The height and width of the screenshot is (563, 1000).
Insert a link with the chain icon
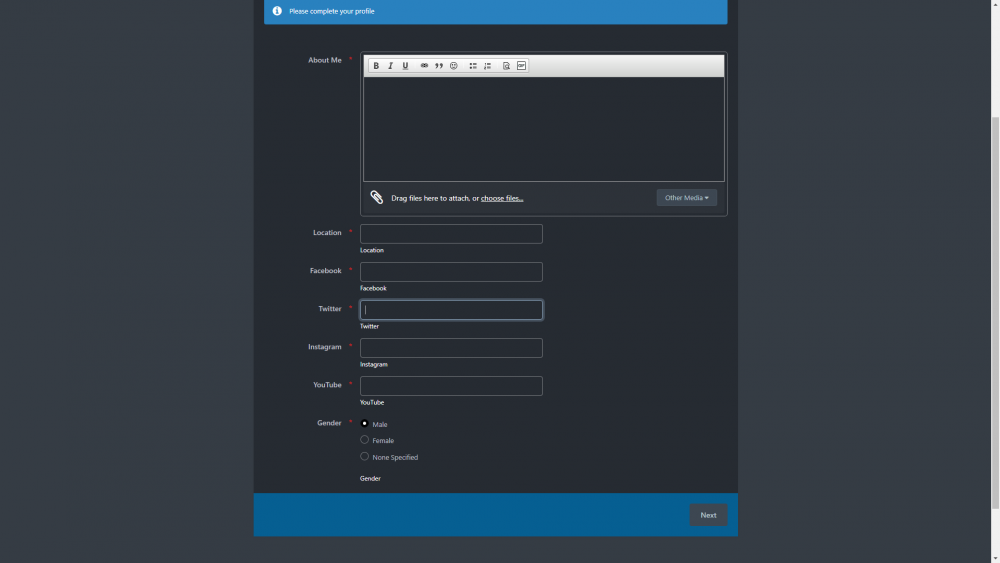pyautogui.click(x=424, y=66)
